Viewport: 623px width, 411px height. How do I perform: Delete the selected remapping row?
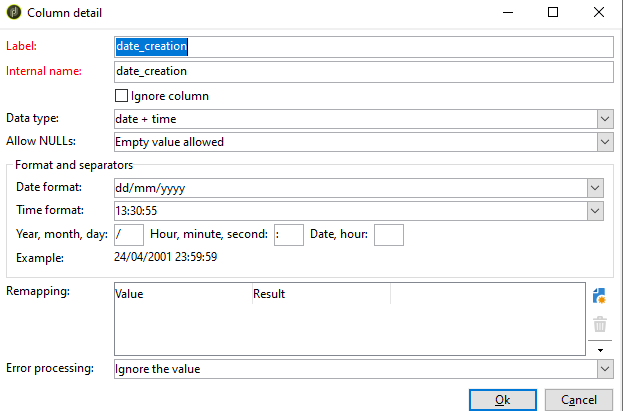[x=600, y=324]
